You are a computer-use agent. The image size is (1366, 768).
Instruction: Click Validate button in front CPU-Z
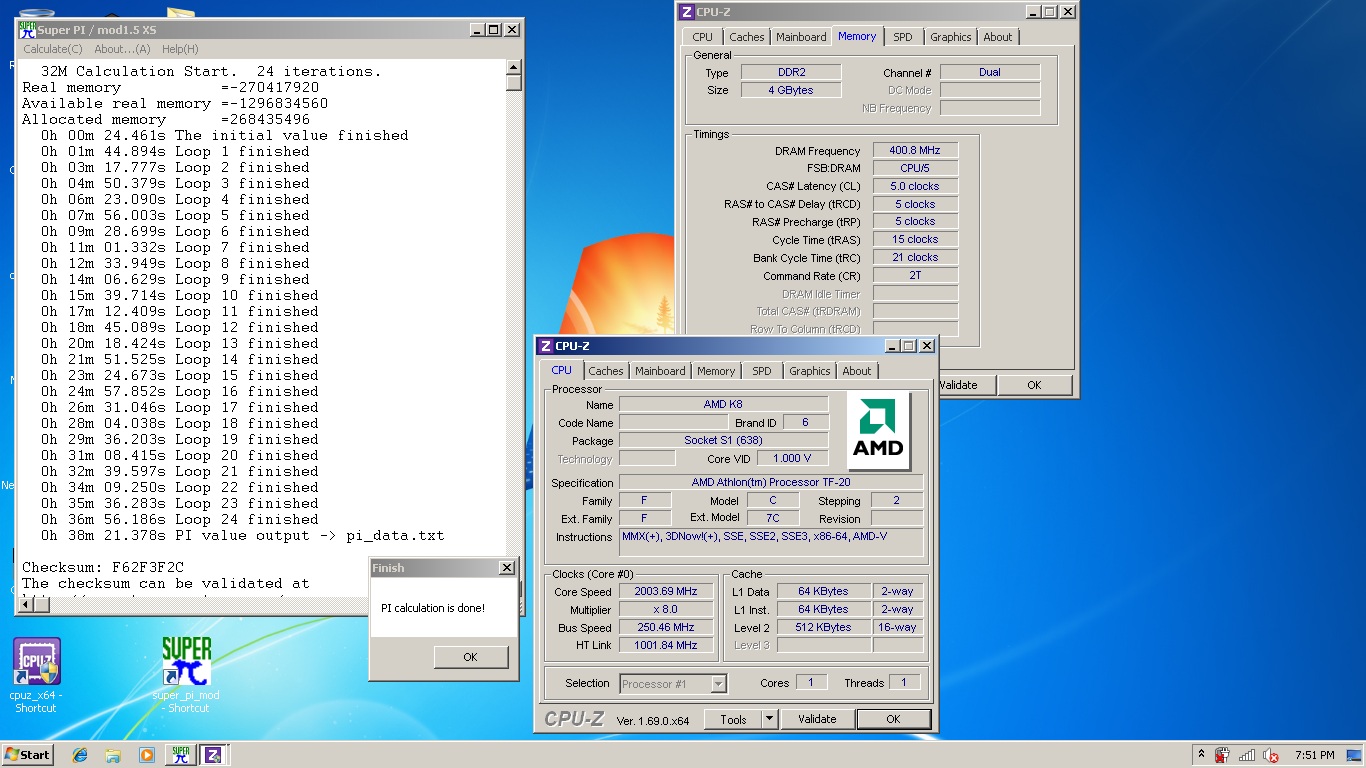click(817, 719)
